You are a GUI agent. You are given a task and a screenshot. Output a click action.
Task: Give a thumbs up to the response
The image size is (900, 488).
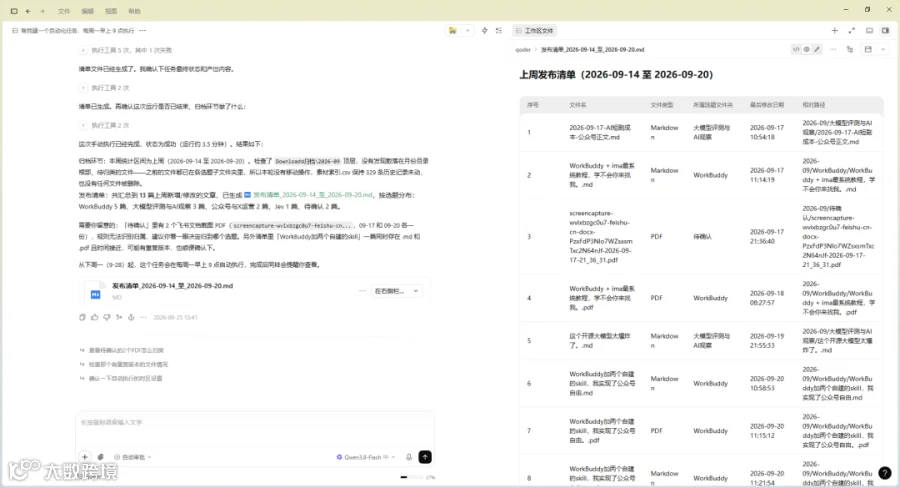[95, 317]
